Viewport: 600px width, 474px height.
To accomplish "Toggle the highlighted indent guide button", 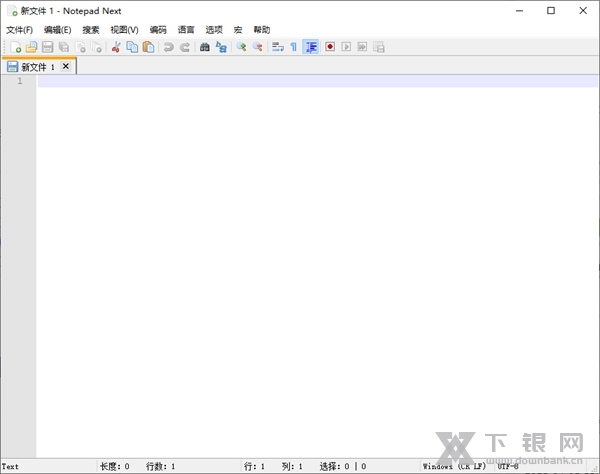I will click(311, 47).
